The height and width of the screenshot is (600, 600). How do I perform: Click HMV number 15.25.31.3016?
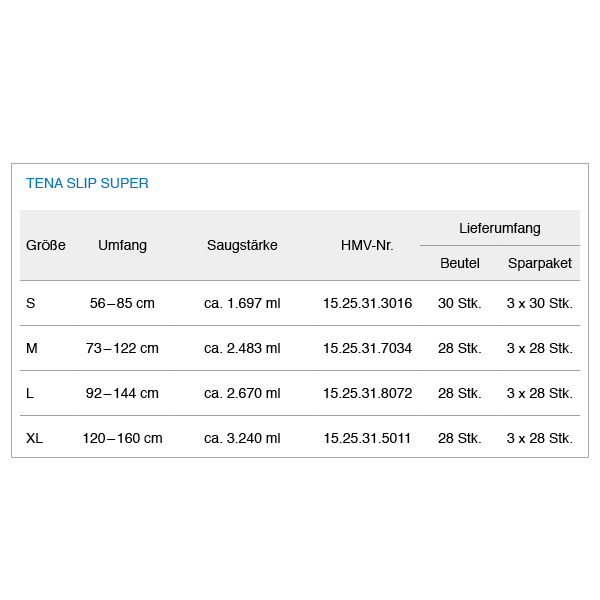(367, 303)
